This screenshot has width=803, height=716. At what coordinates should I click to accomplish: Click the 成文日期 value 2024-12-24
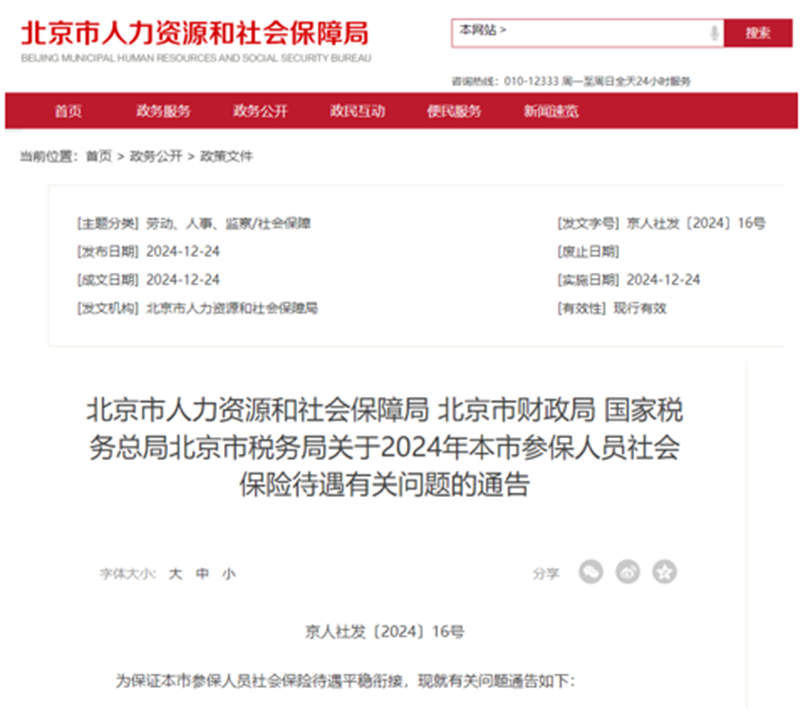tap(183, 280)
